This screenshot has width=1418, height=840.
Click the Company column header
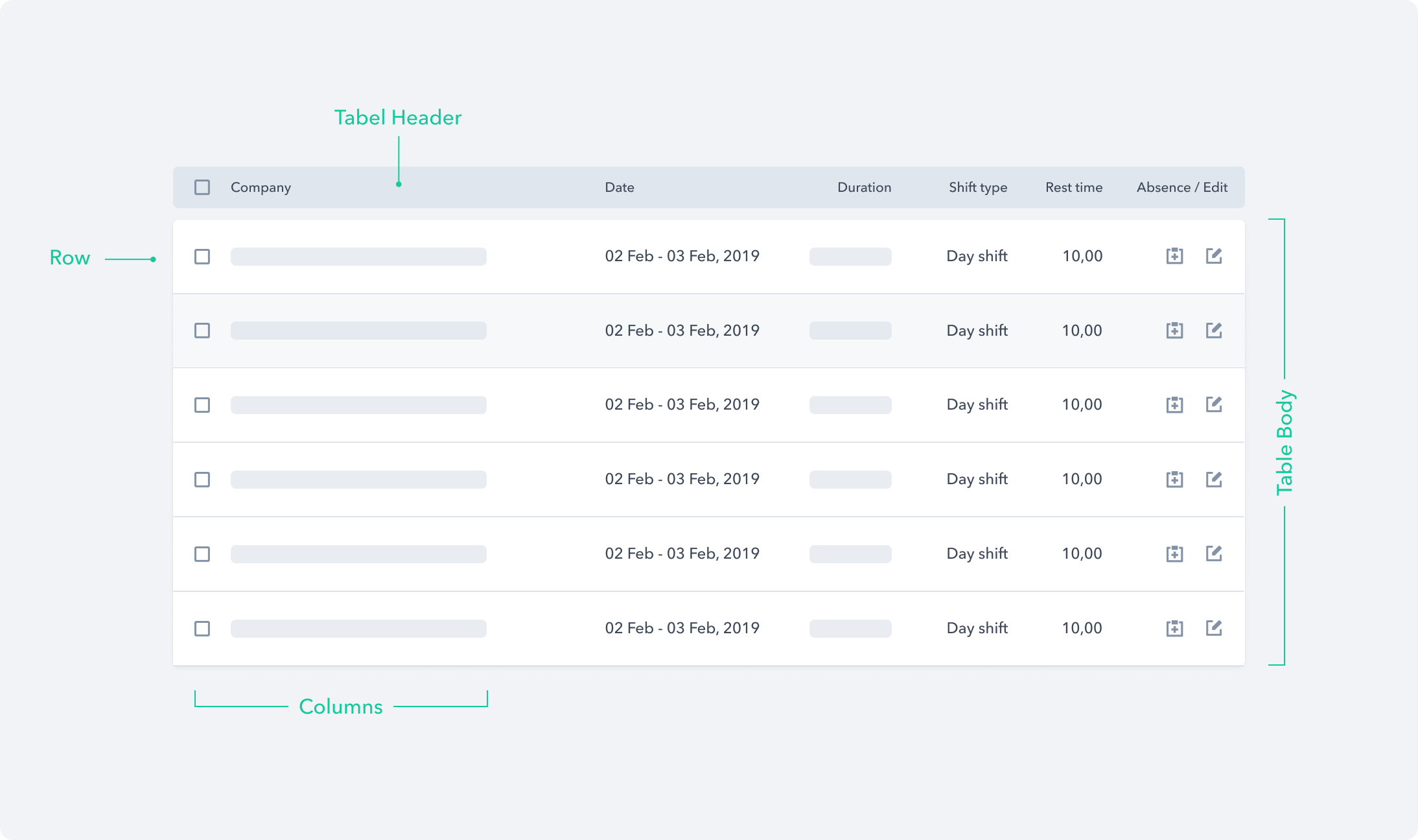pyautogui.click(x=261, y=187)
